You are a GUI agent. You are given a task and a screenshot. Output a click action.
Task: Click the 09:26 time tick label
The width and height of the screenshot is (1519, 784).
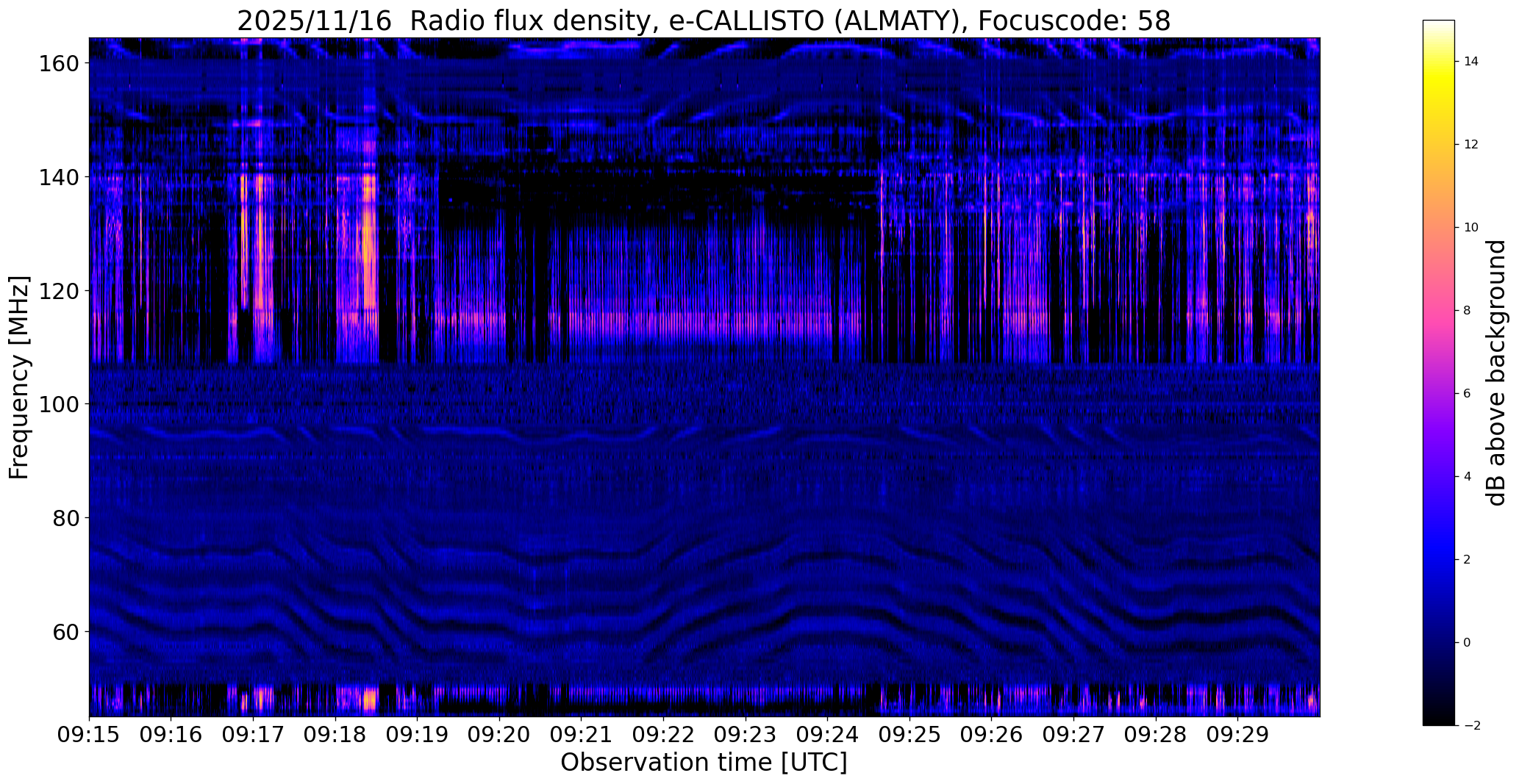(991, 734)
